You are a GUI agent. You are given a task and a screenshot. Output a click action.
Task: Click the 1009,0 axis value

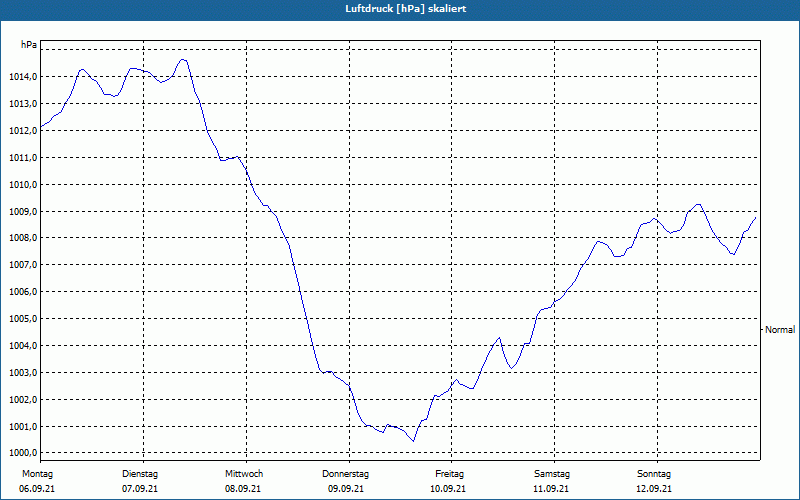pyautogui.click(x=23, y=212)
